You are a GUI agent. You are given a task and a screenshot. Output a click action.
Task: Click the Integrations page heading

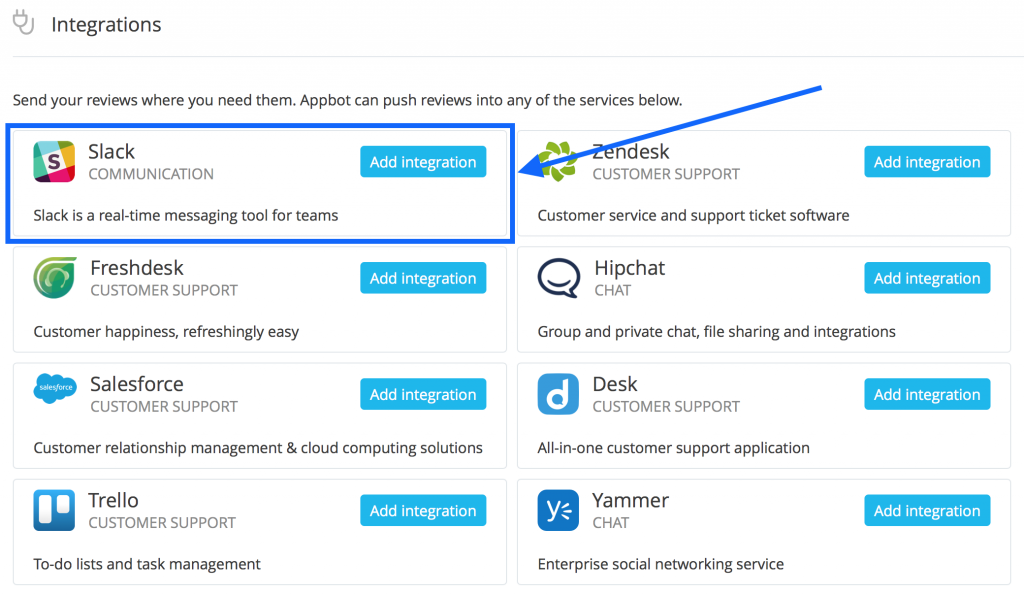point(106,25)
